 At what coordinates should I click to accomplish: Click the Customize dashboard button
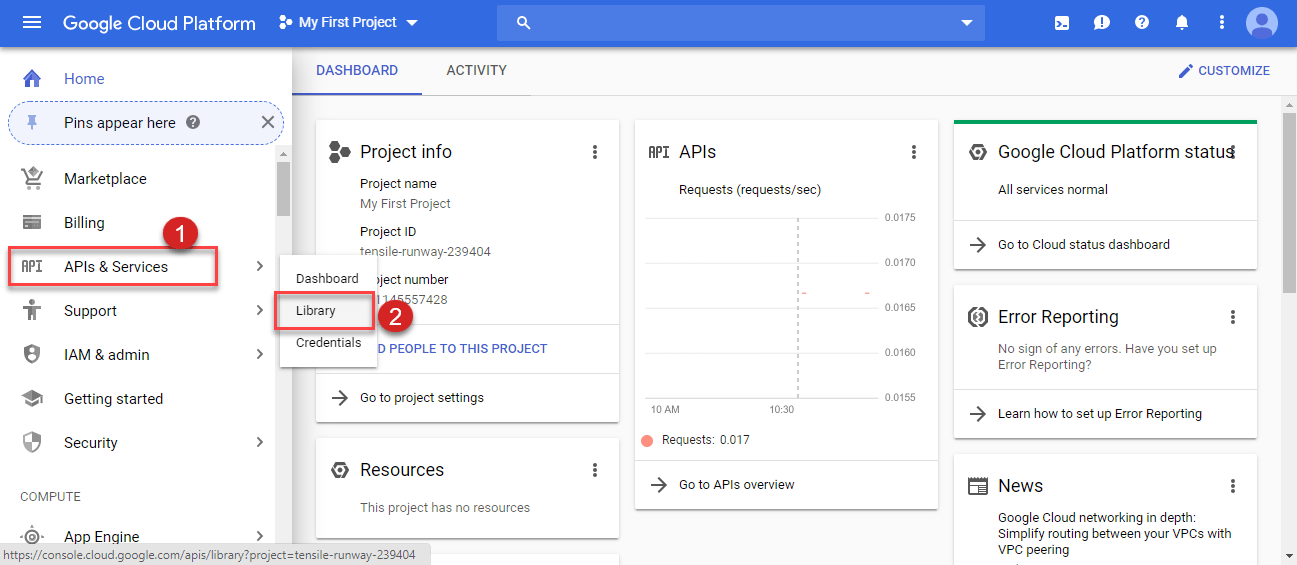coord(1224,71)
